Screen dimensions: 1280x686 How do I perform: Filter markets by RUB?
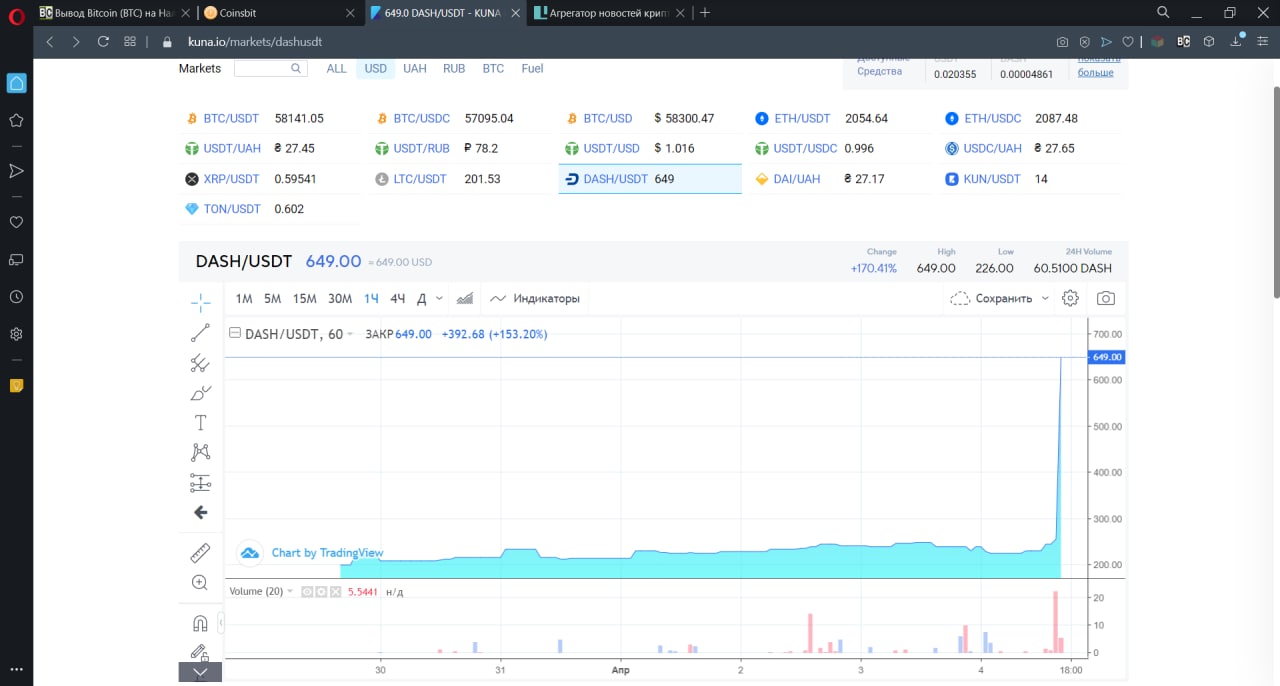click(x=454, y=69)
